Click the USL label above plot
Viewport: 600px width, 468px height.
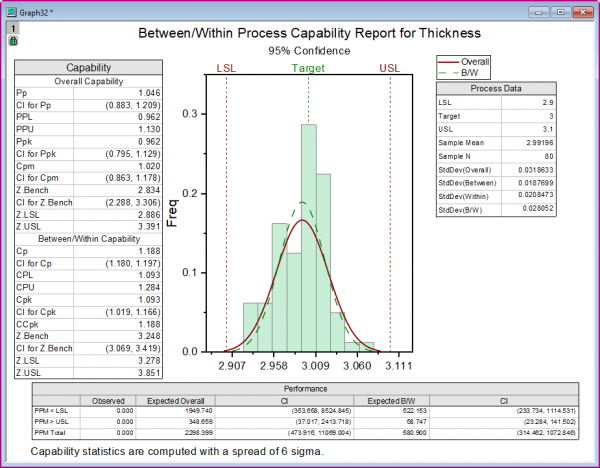tap(390, 68)
